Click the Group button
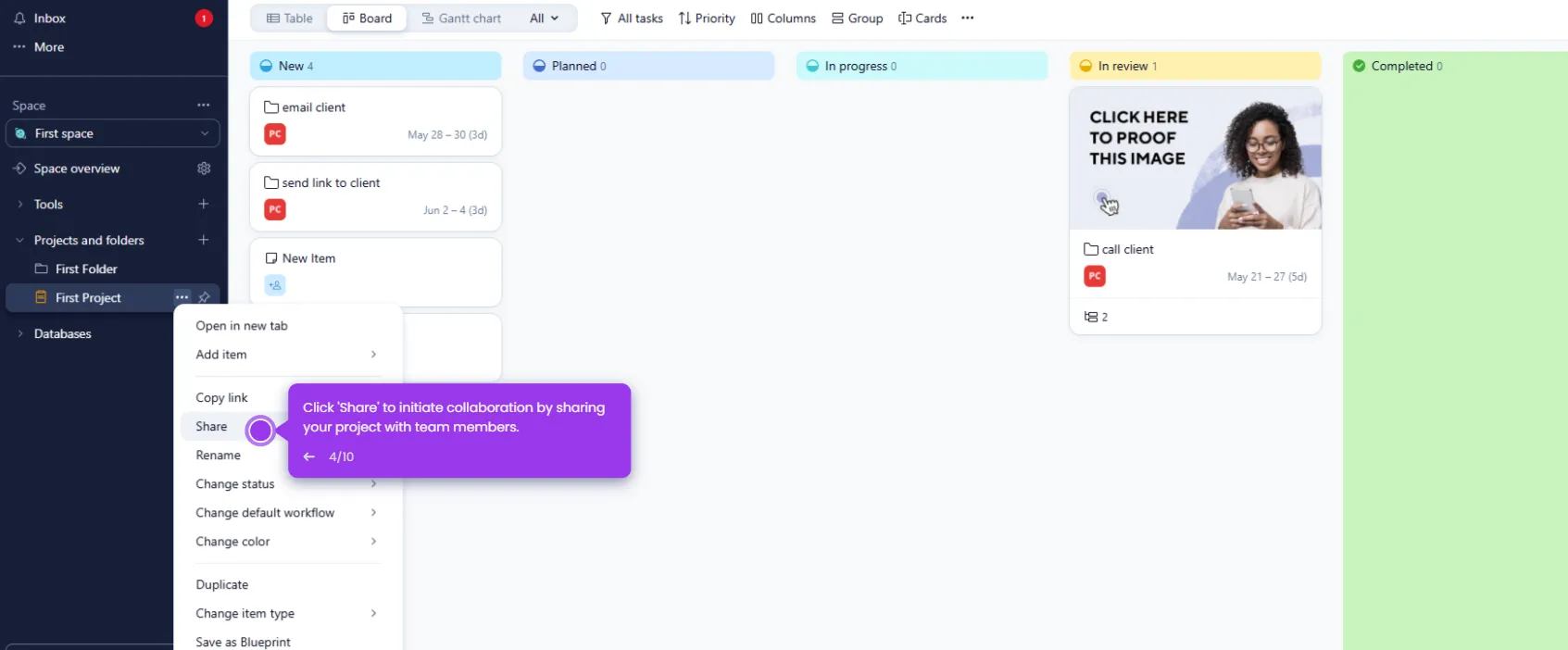This screenshot has width=1568, height=650. click(858, 18)
